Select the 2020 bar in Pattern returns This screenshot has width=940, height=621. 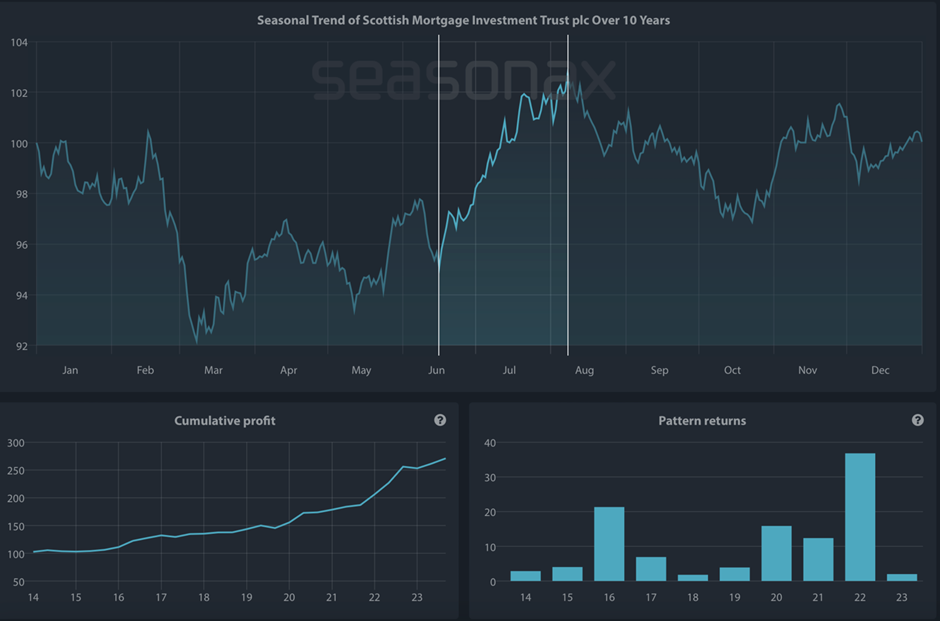pos(776,554)
